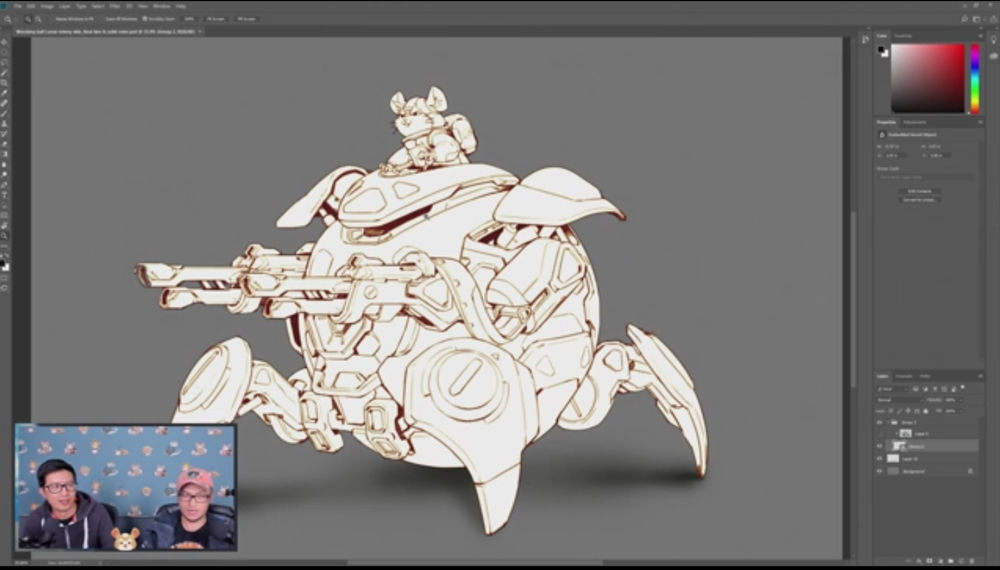Click the Convert to Linked button
This screenshot has width=1000, height=570.
click(919, 200)
